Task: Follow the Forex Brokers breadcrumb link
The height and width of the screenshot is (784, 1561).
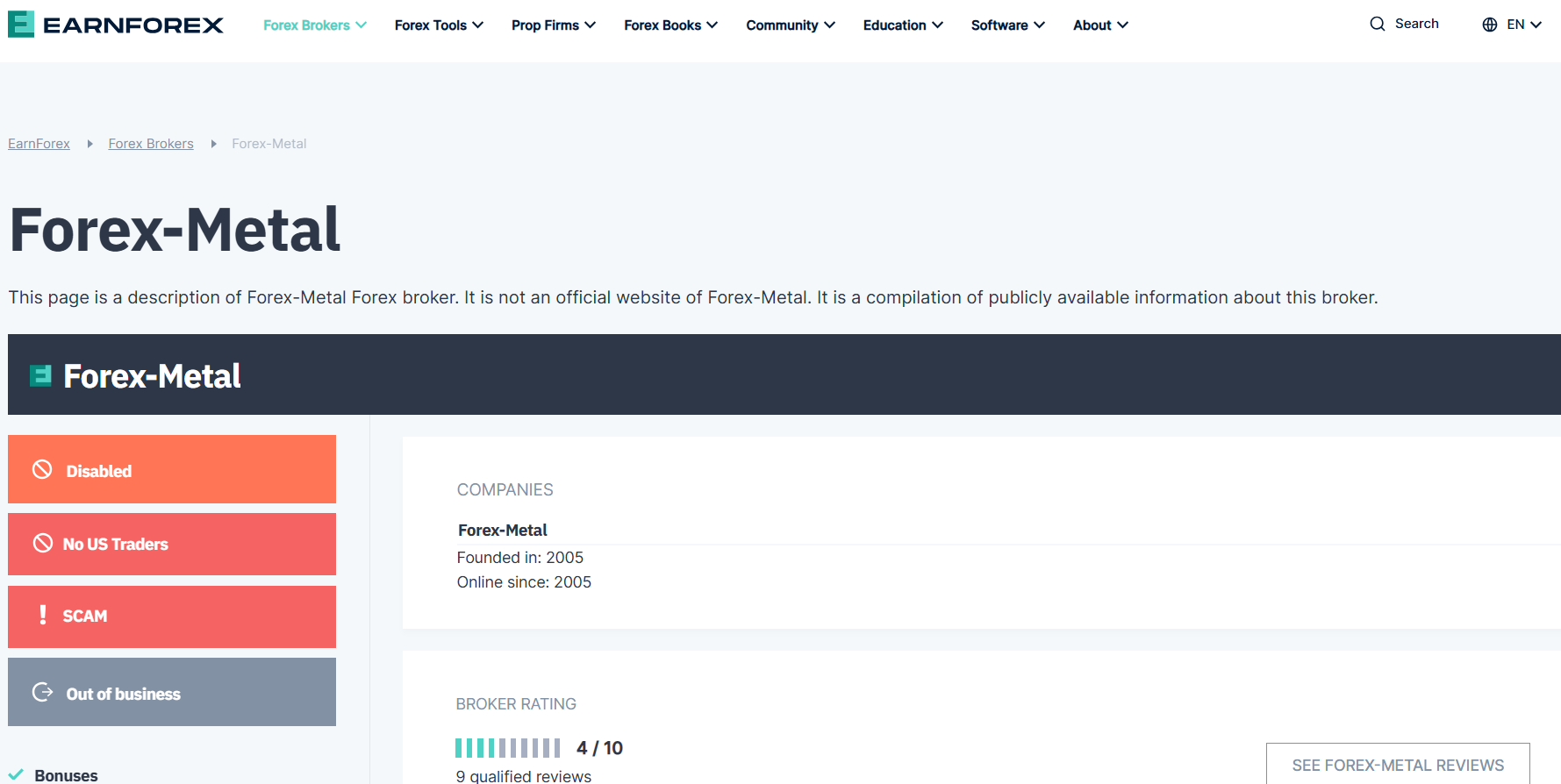Action: coord(151,144)
